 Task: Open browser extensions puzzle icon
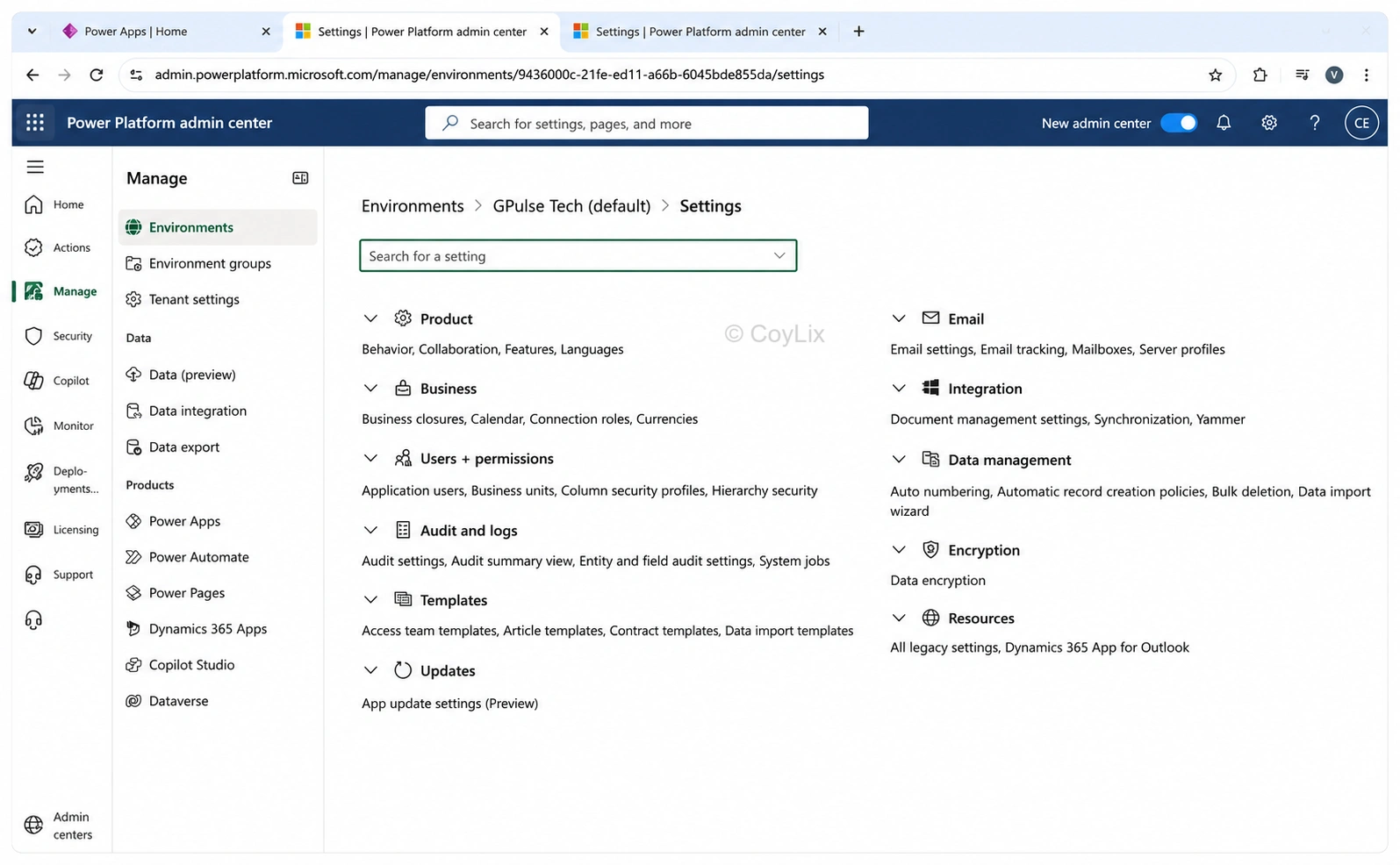point(1260,75)
